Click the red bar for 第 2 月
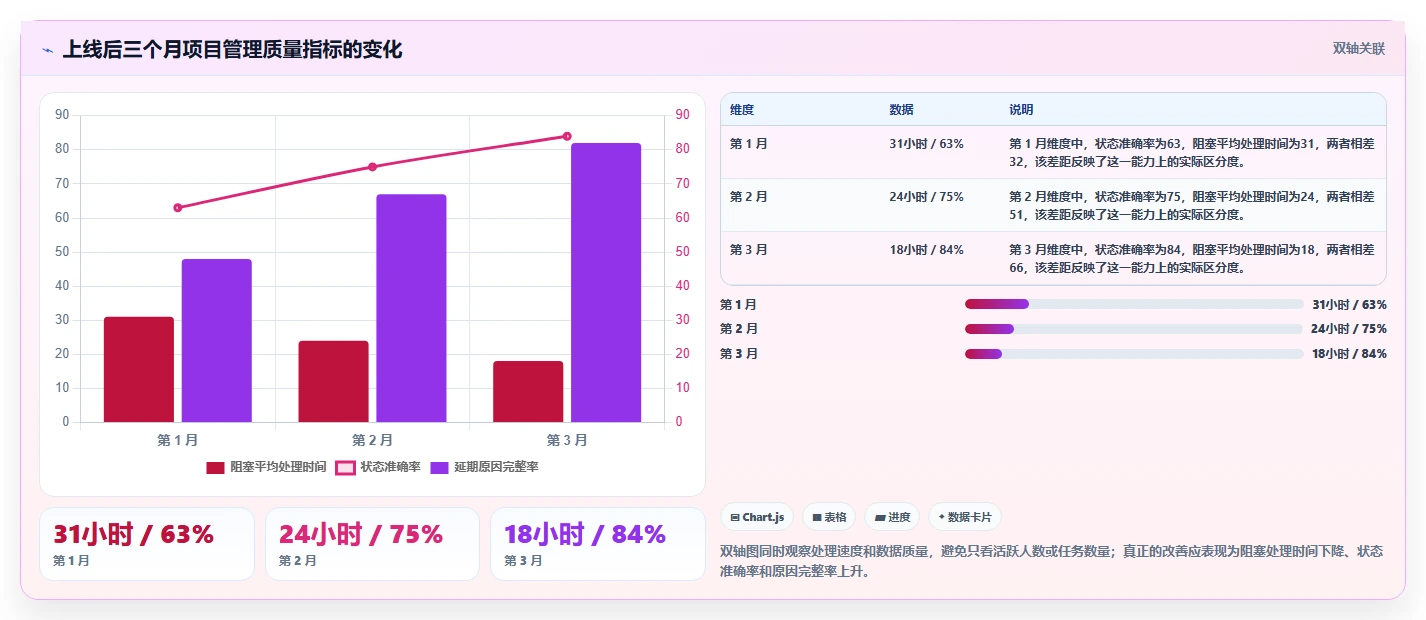The height and width of the screenshot is (620, 1426). pos(334,381)
